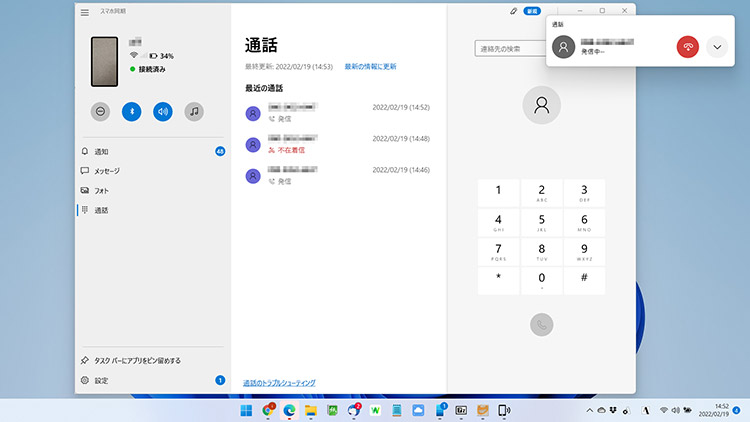Open メッセージ (Messages) in sidebar
The width and height of the screenshot is (750, 422).
106,171
